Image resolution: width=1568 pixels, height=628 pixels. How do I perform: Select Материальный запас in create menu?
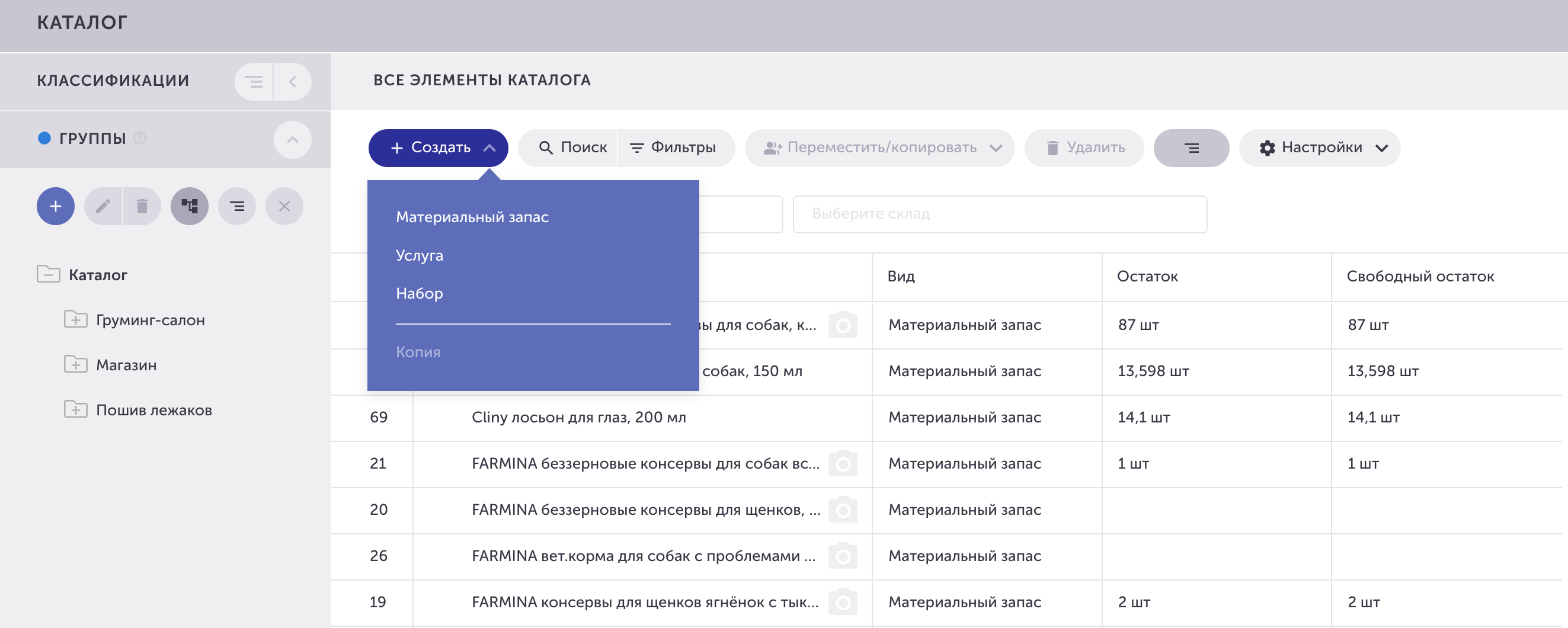pos(472,217)
